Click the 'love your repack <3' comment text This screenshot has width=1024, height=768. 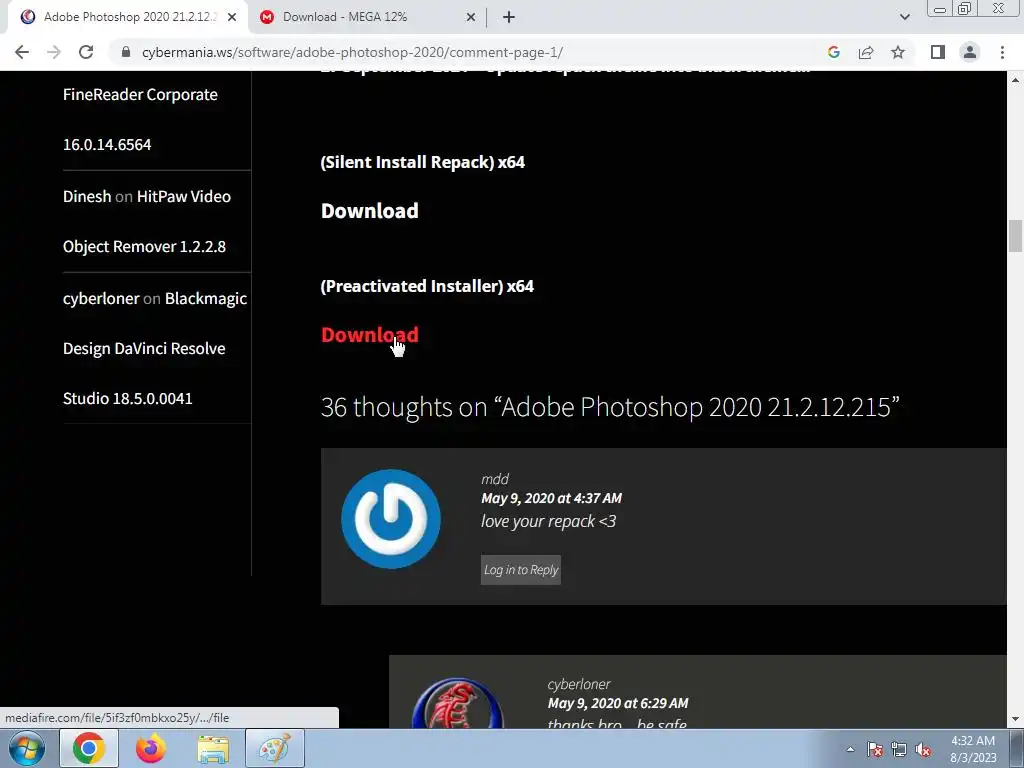549,521
